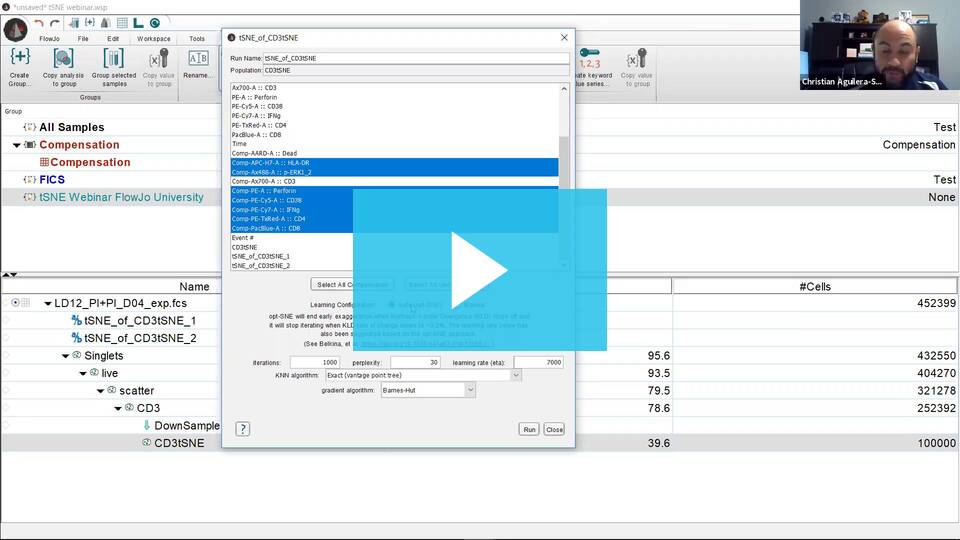The width and height of the screenshot is (960, 540).
Task: Click the small braces create-group quick icon
Action: (x=90, y=23)
